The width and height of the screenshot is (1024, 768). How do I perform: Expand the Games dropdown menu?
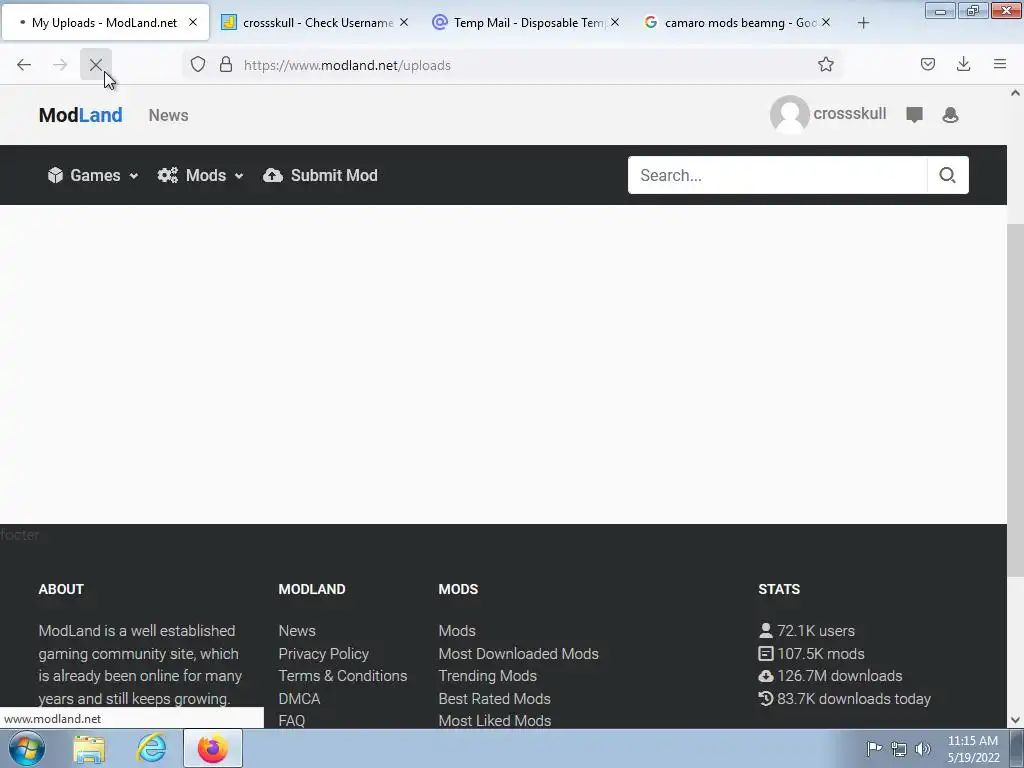(x=93, y=175)
